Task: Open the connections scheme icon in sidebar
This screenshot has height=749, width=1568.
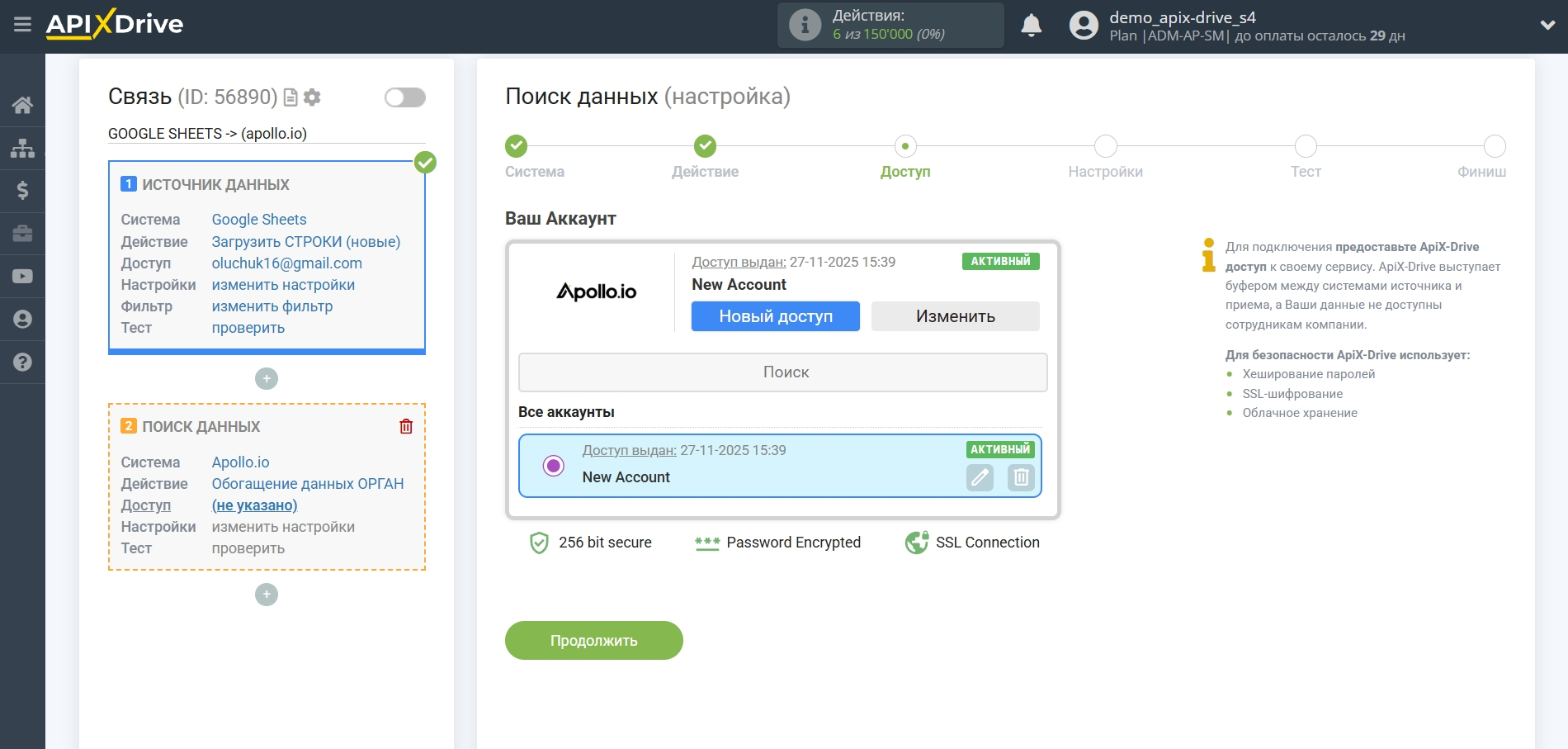Action: (22, 148)
